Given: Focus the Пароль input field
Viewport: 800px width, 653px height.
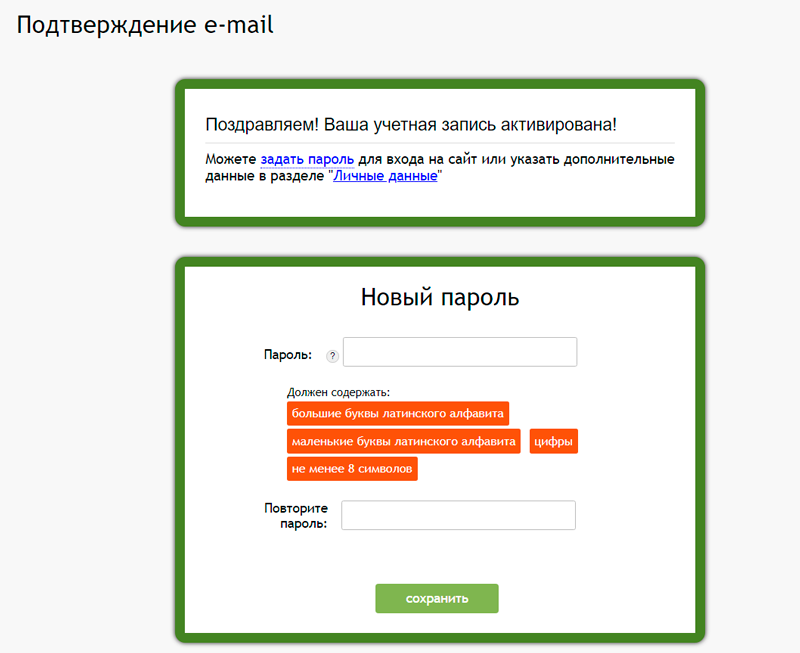Looking at the screenshot, I should tap(460, 353).
